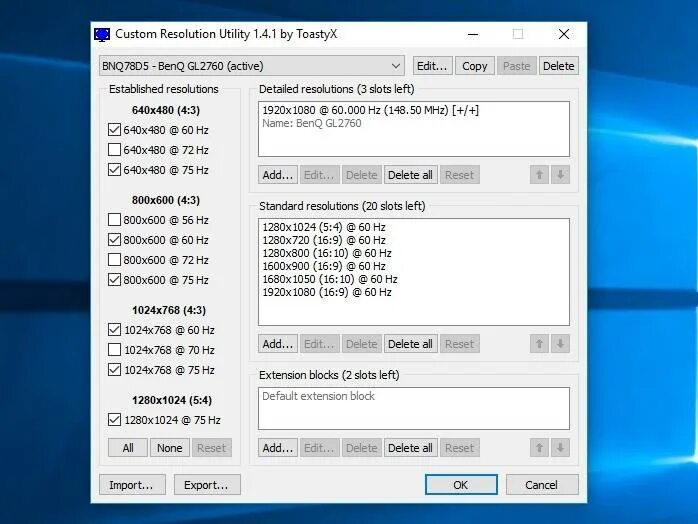Screen dimensions: 698x524
Task: Click Edit... under Detailed resolutions
Action: pos(319,175)
